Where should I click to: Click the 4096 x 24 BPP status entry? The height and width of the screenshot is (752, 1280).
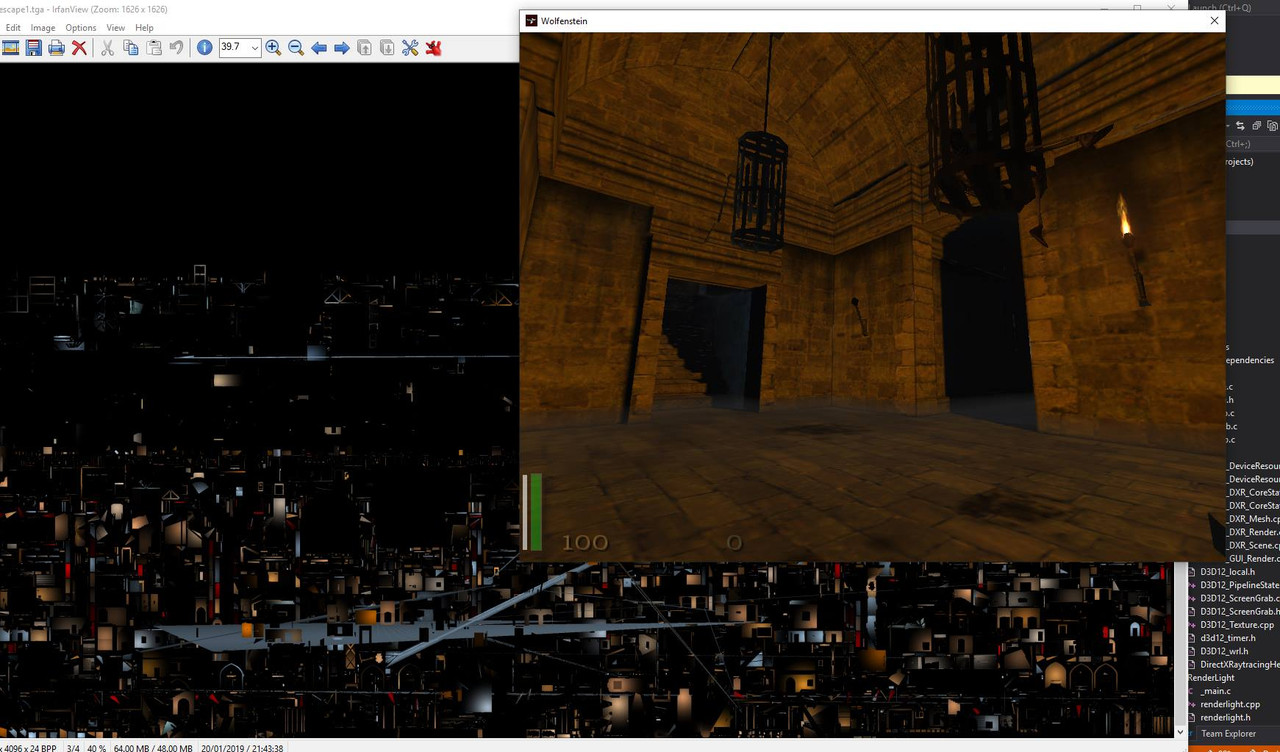[29, 748]
